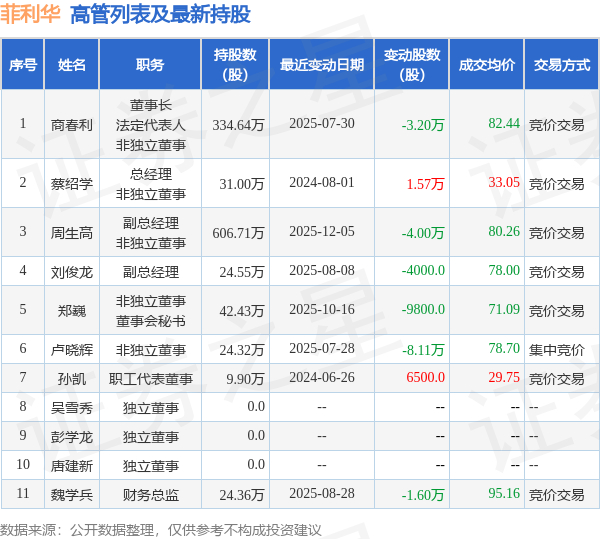Click the 序号 column header
The width and height of the screenshot is (600, 539).
point(23,64)
